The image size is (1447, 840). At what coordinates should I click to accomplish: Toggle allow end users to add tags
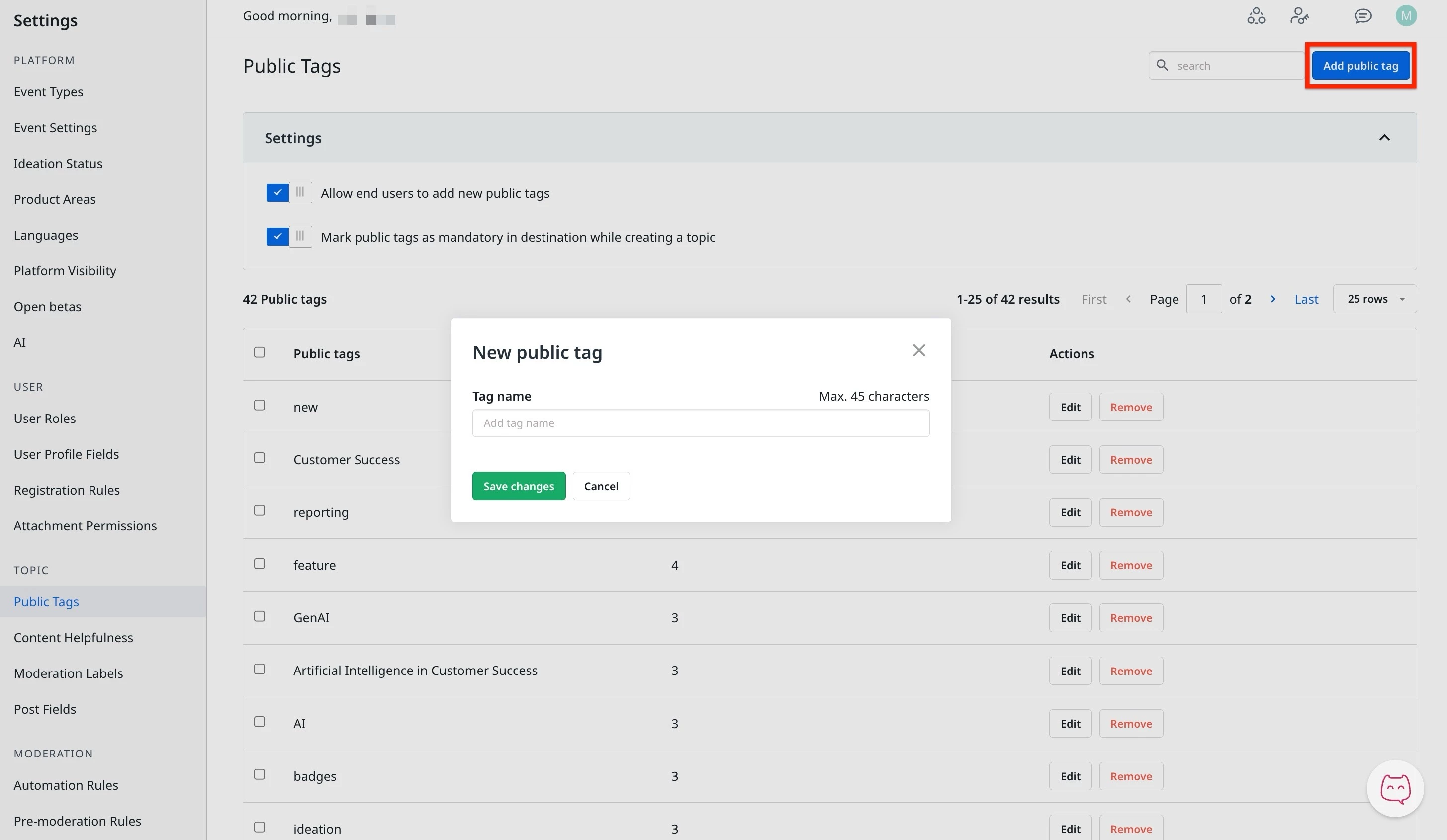click(289, 193)
